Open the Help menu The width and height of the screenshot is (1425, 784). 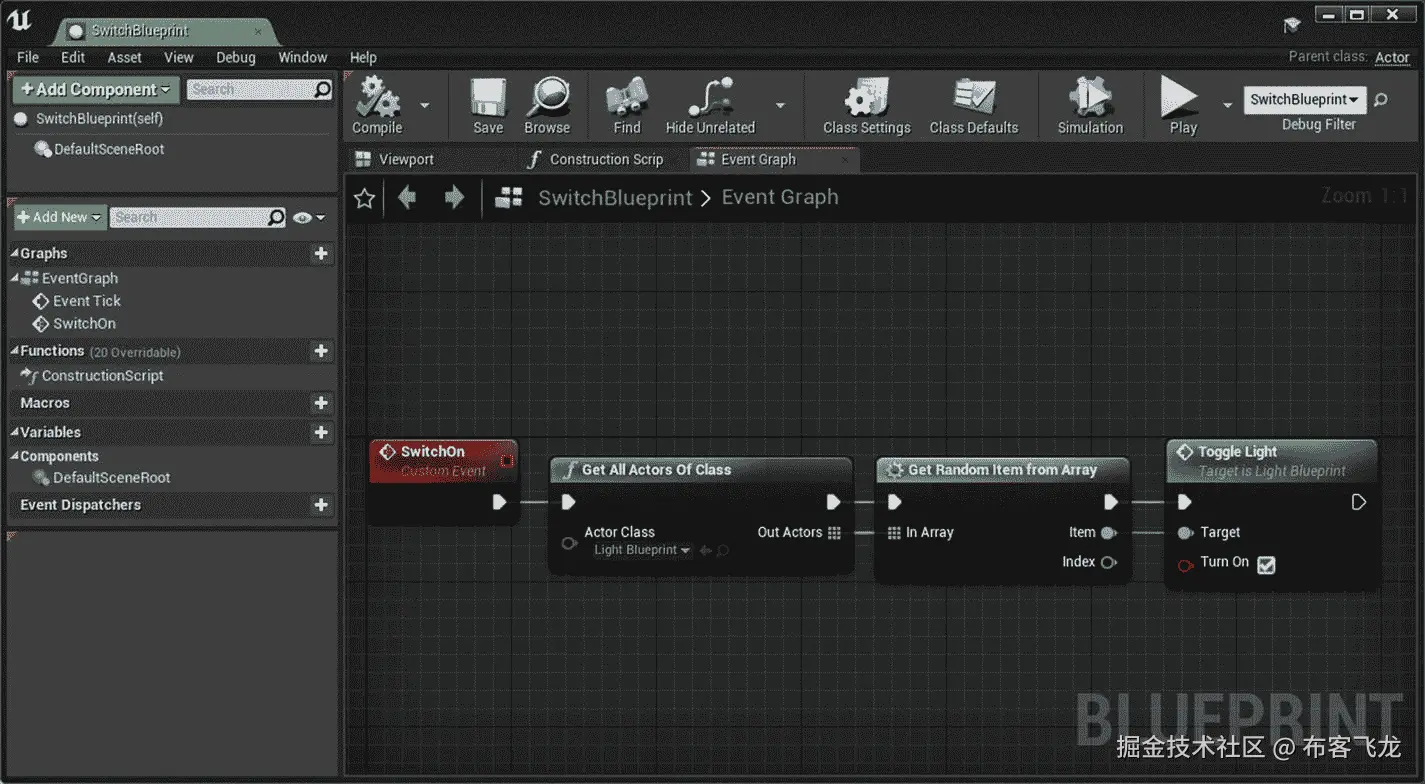click(363, 57)
